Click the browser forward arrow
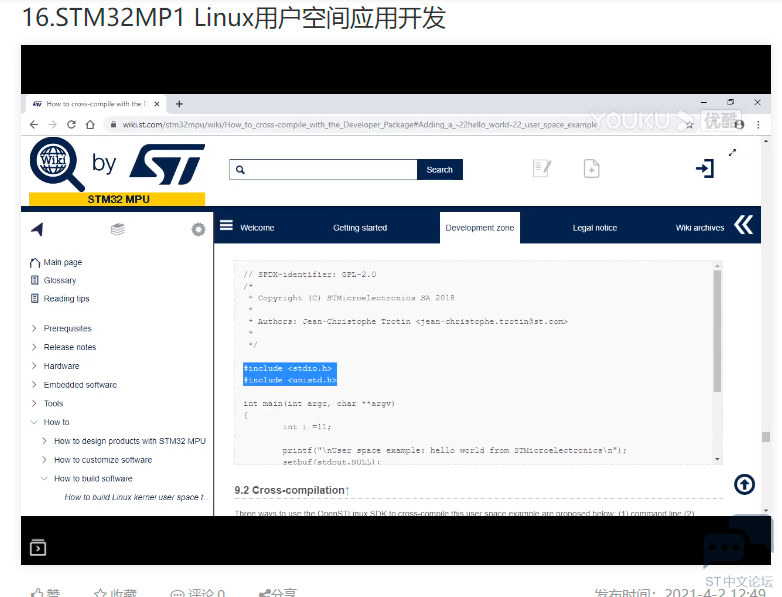782x597 pixels. (x=52, y=125)
